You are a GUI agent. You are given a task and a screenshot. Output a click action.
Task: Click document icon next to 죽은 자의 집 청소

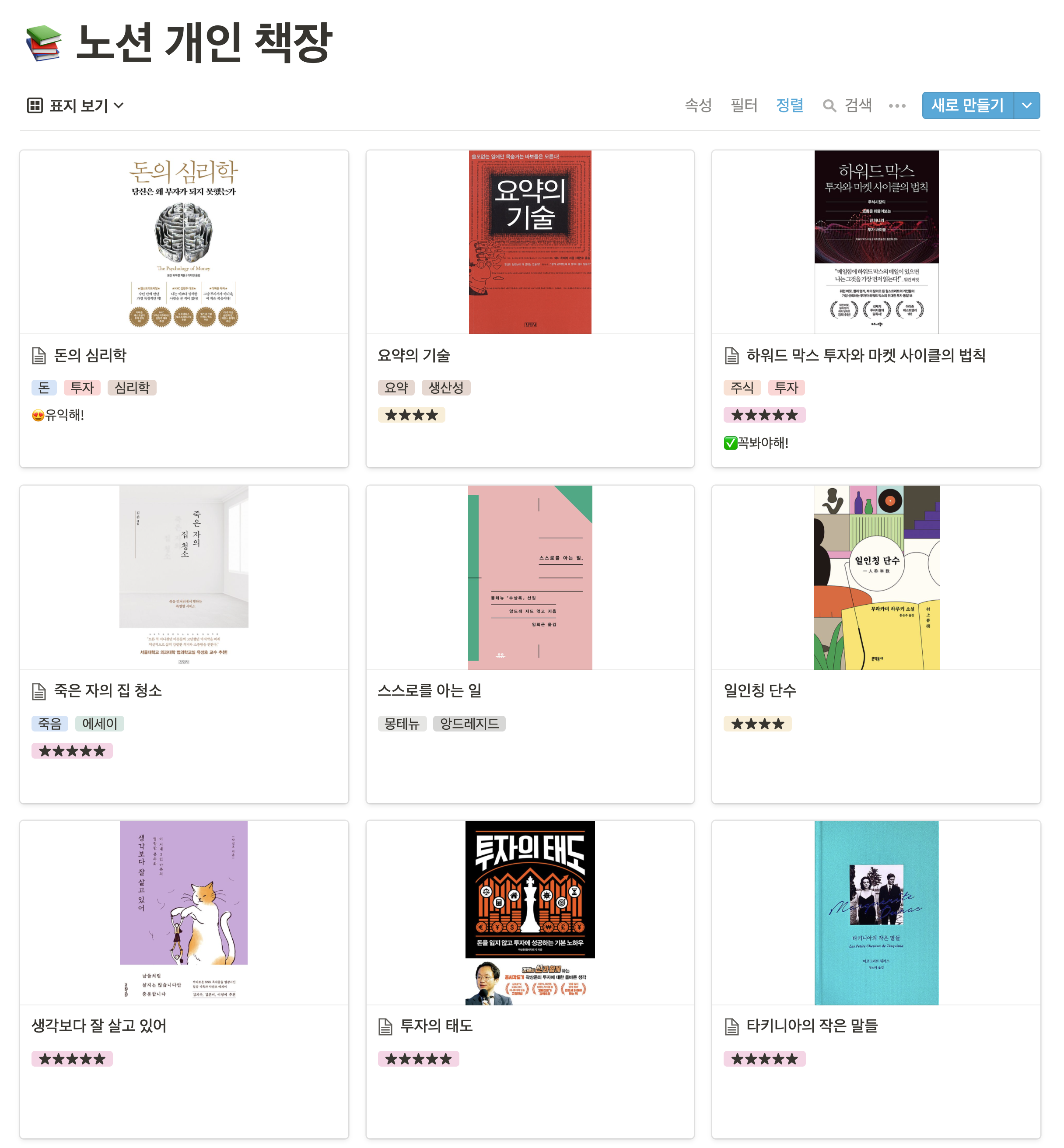click(38, 691)
